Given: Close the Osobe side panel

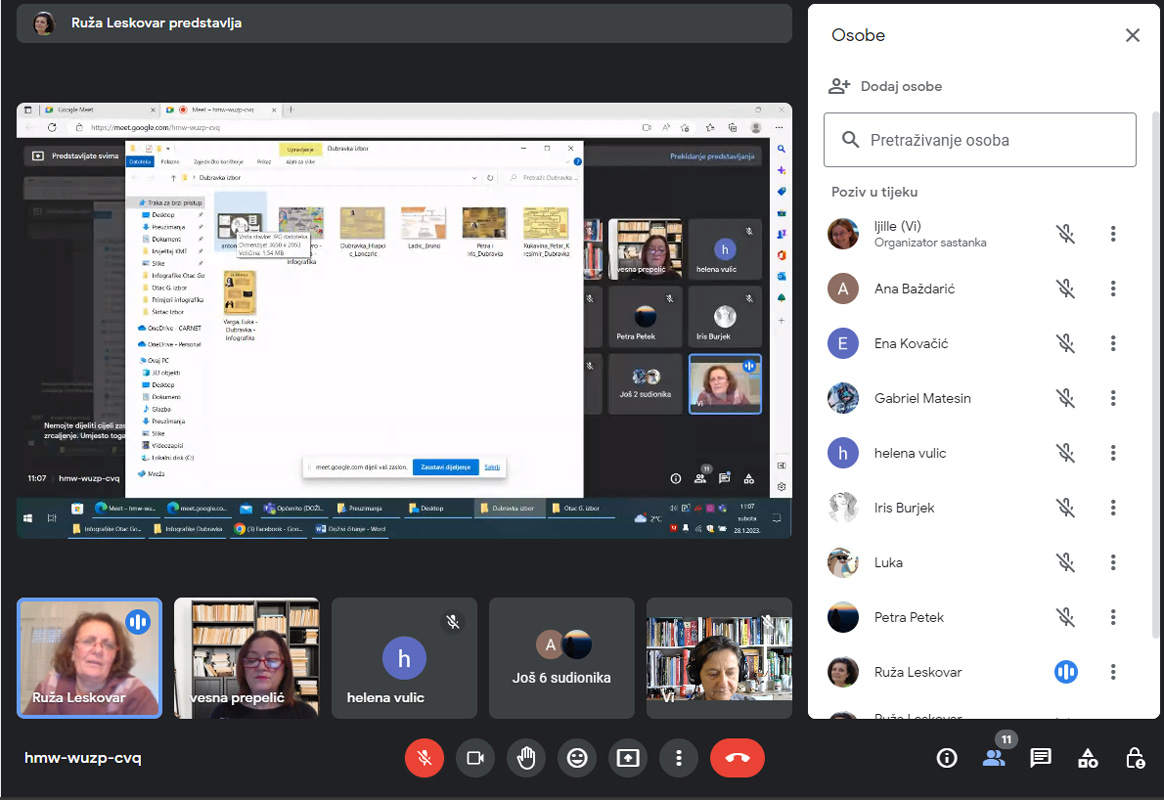Looking at the screenshot, I should pos(1132,36).
